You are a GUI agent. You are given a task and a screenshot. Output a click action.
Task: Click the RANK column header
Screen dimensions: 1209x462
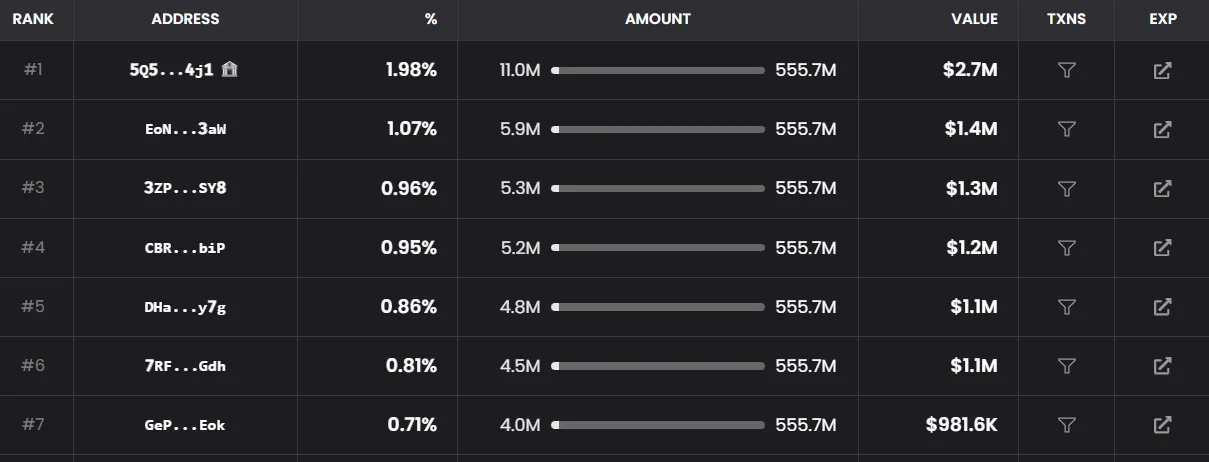coord(33,19)
